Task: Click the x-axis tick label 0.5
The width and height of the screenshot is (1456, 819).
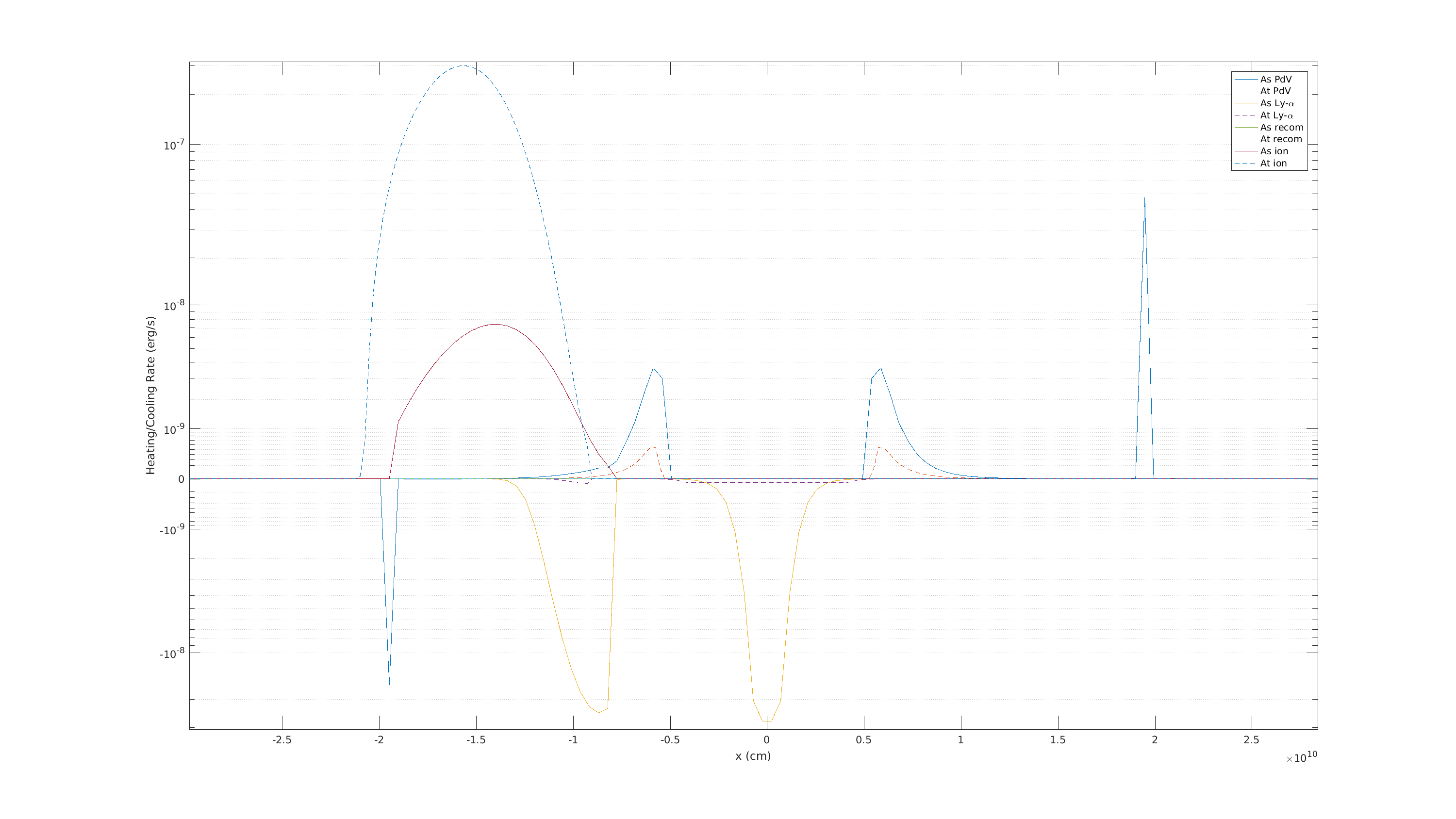Action: [x=864, y=740]
